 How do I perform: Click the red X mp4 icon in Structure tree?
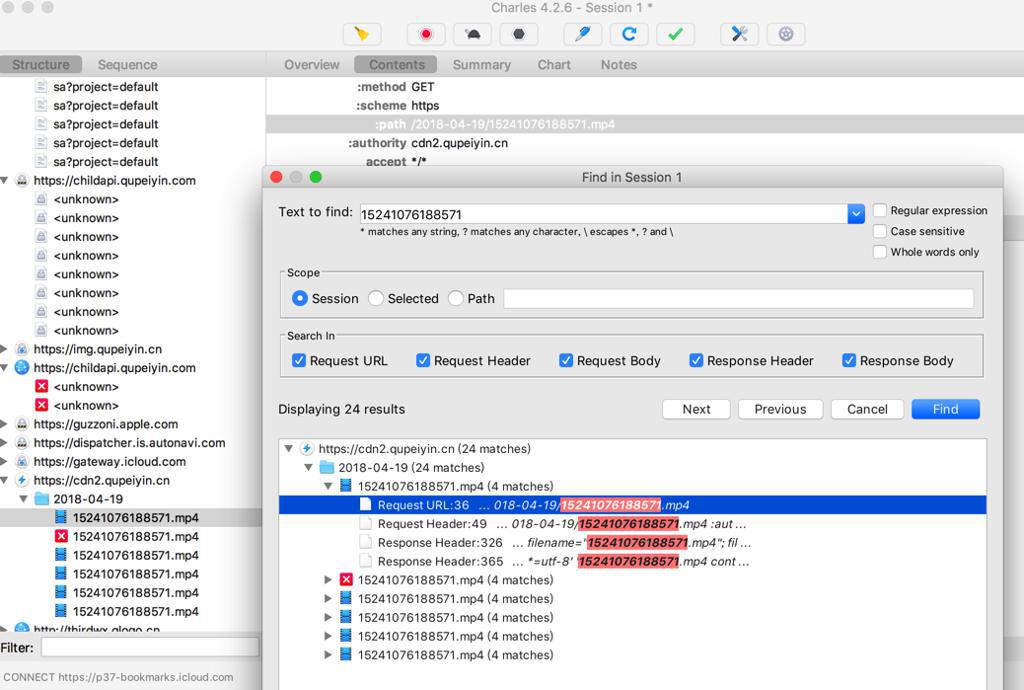click(61, 537)
